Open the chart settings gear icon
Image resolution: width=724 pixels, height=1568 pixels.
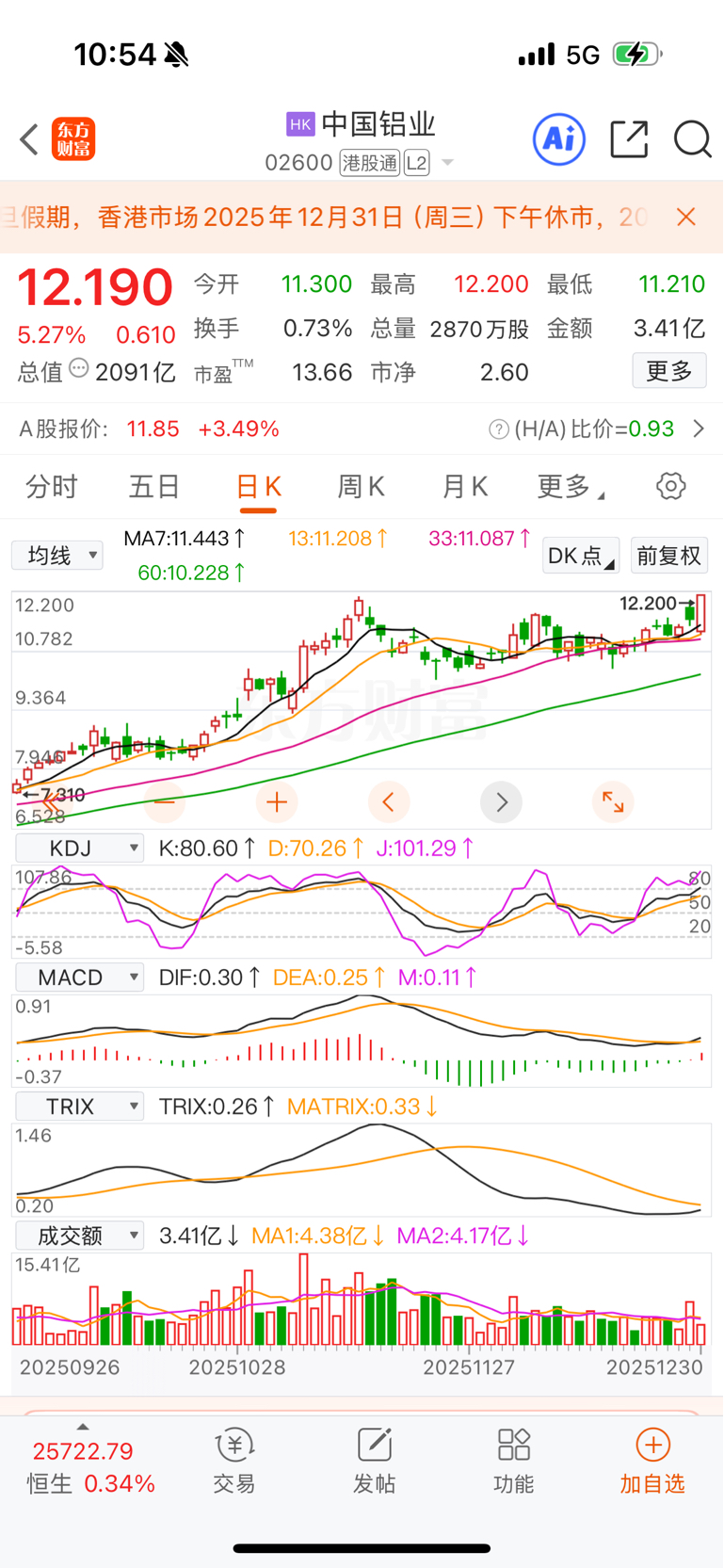click(670, 486)
